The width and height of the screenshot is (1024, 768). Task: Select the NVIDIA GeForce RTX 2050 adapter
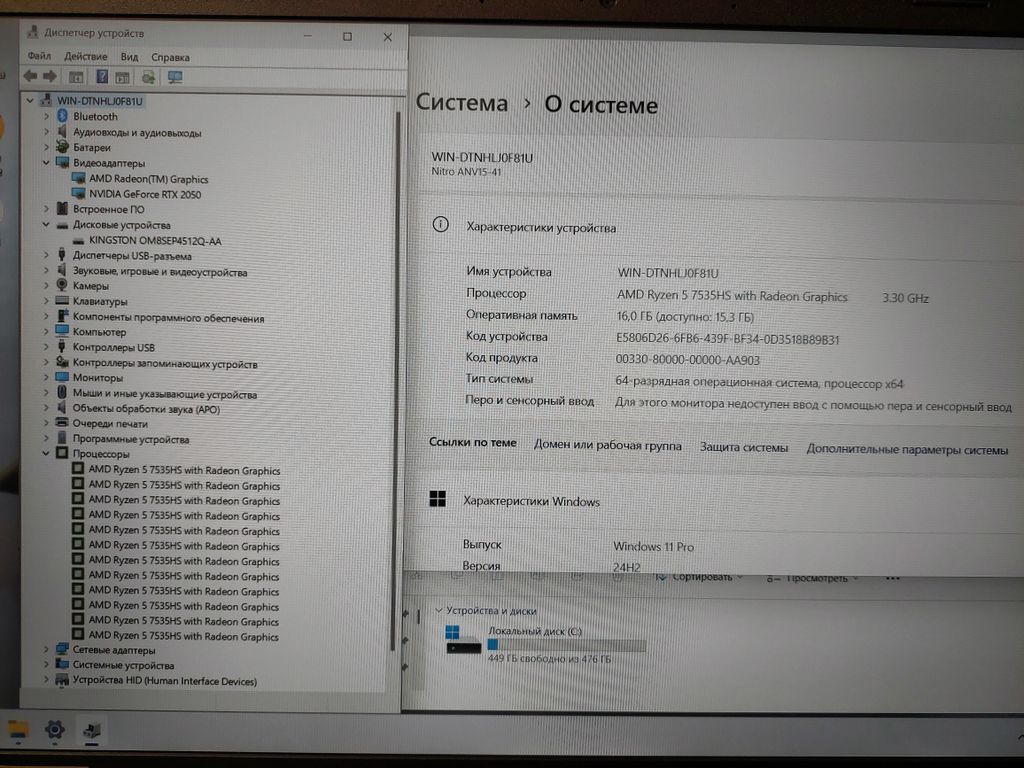click(144, 194)
